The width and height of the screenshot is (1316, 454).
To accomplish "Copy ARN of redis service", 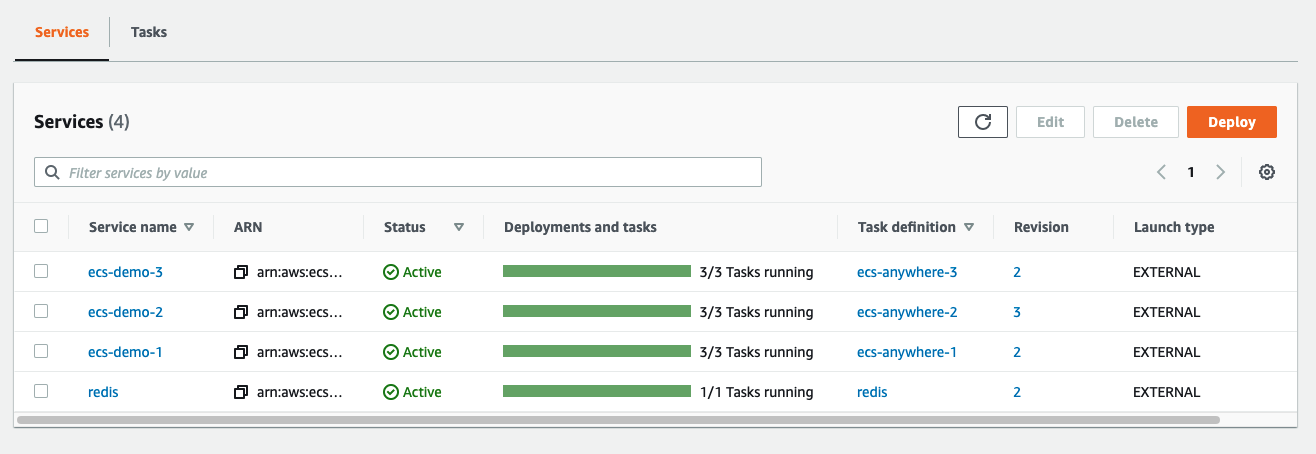I will pyautogui.click(x=240, y=392).
